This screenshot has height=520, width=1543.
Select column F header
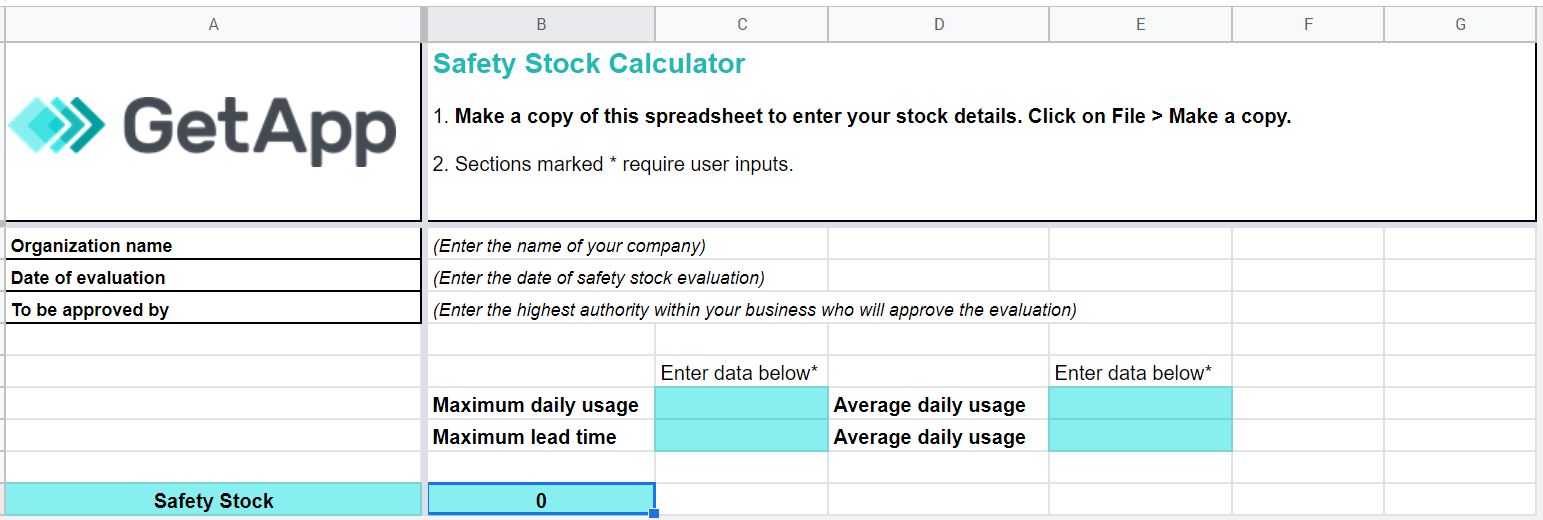click(x=1307, y=25)
